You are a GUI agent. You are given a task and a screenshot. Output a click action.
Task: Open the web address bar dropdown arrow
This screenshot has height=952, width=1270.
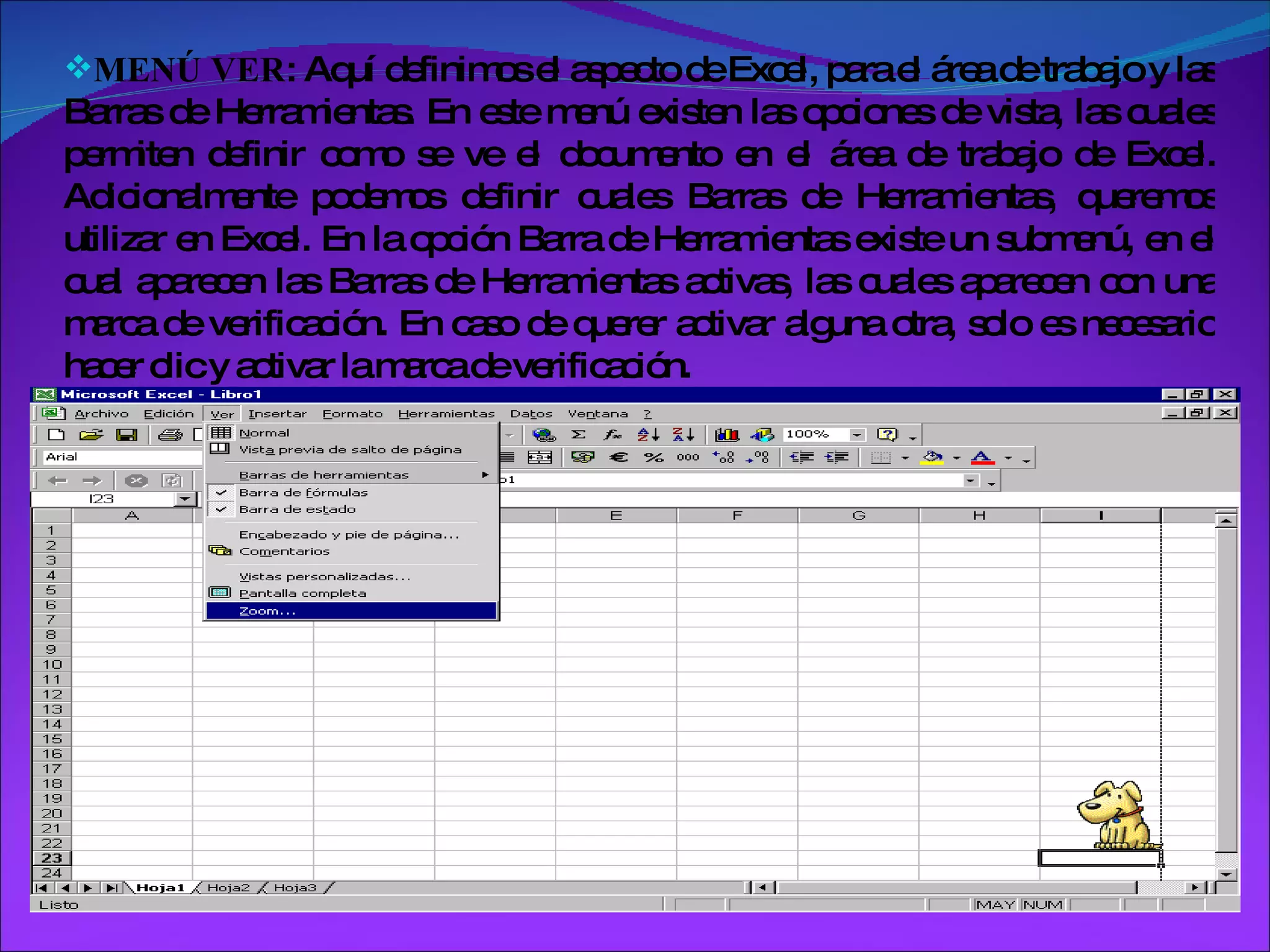click(x=971, y=480)
